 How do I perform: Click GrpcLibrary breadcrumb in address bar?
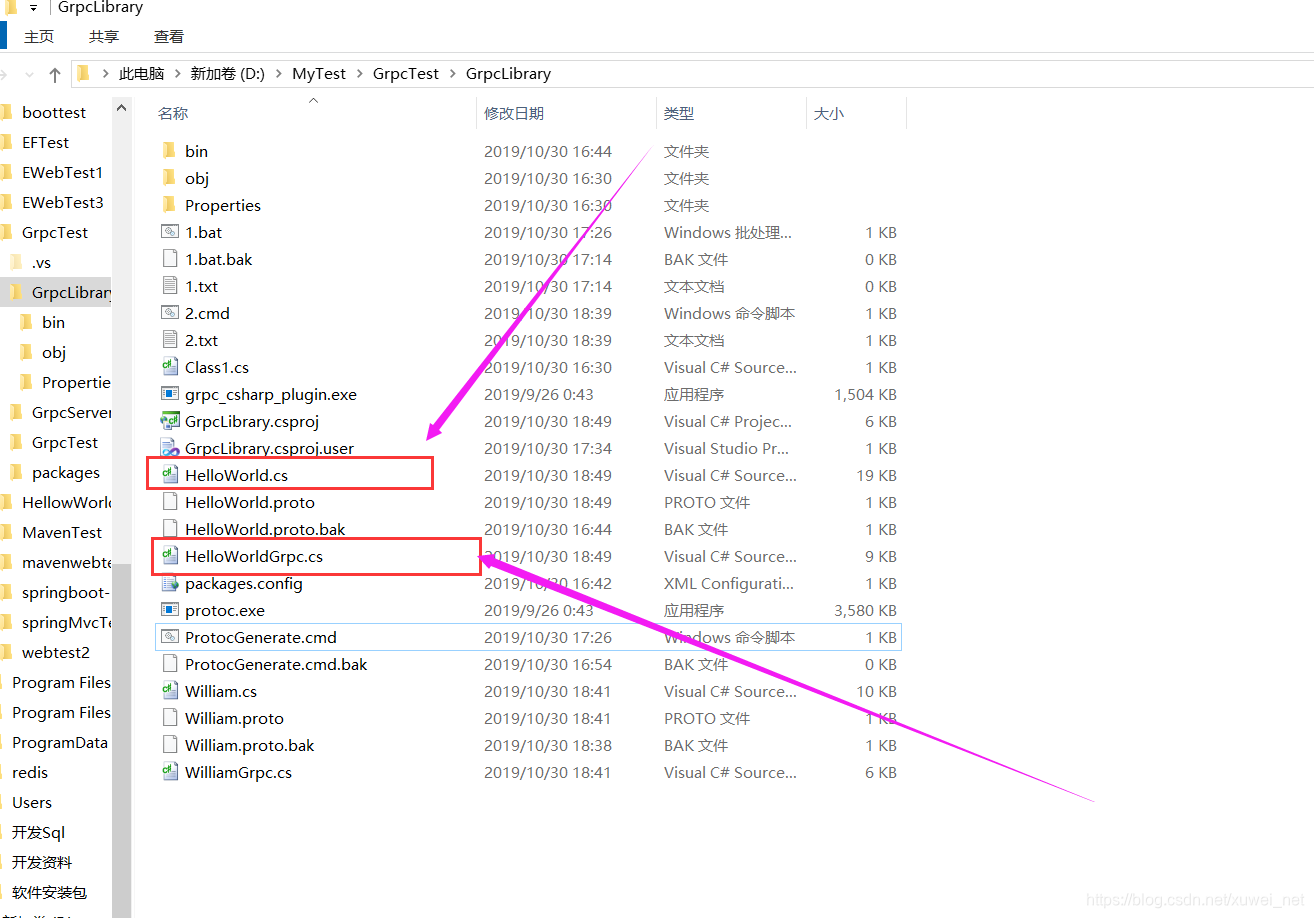pos(508,74)
